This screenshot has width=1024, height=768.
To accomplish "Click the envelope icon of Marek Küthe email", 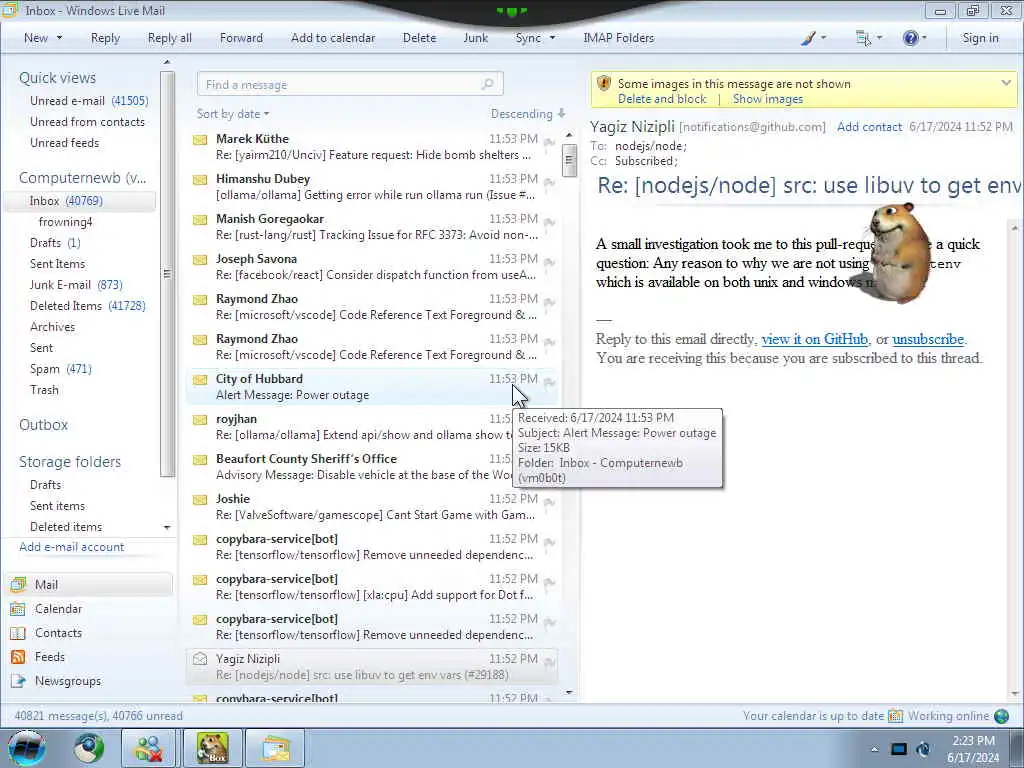I will 200,139.
